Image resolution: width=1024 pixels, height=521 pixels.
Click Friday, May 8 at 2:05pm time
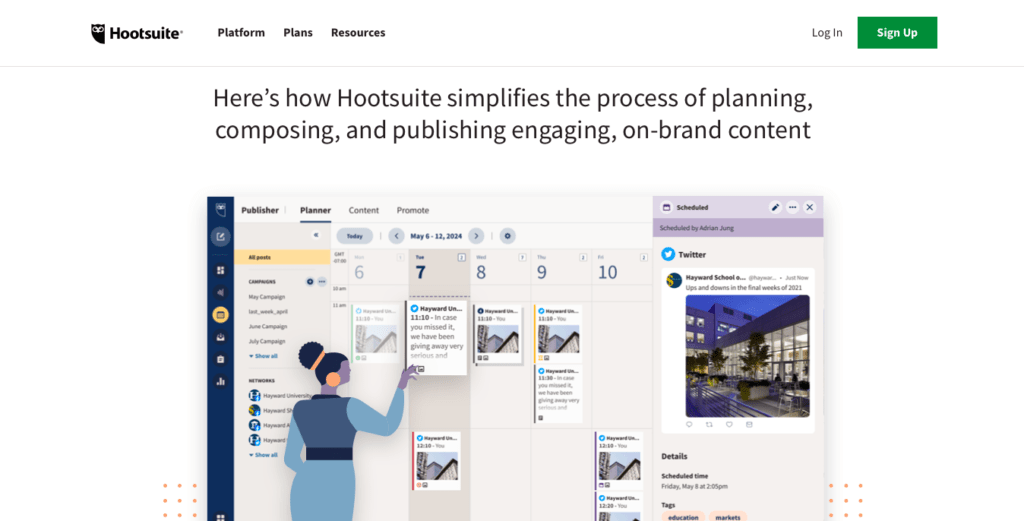point(694,486)
